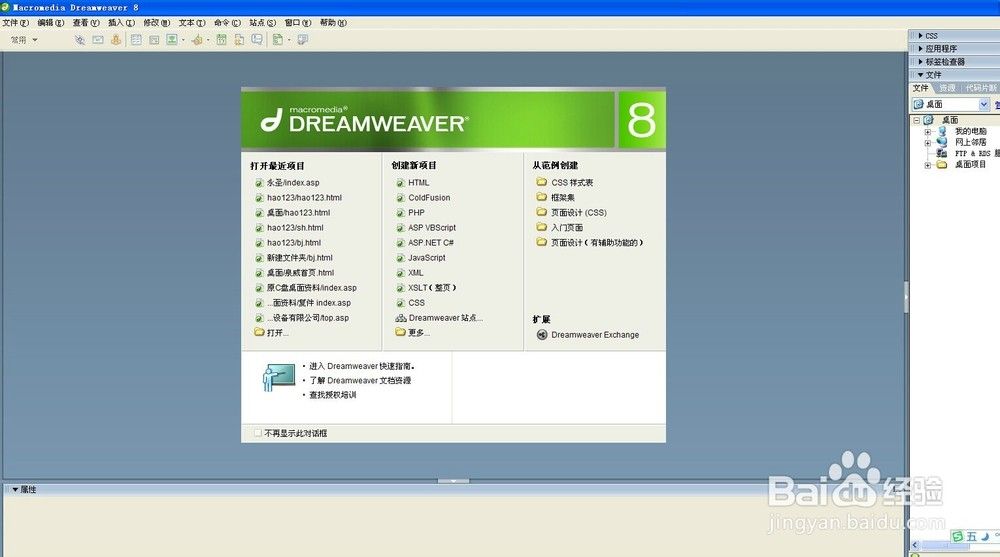
Task: Click the Server-Side Include icon
Action: tap(239, 40)
